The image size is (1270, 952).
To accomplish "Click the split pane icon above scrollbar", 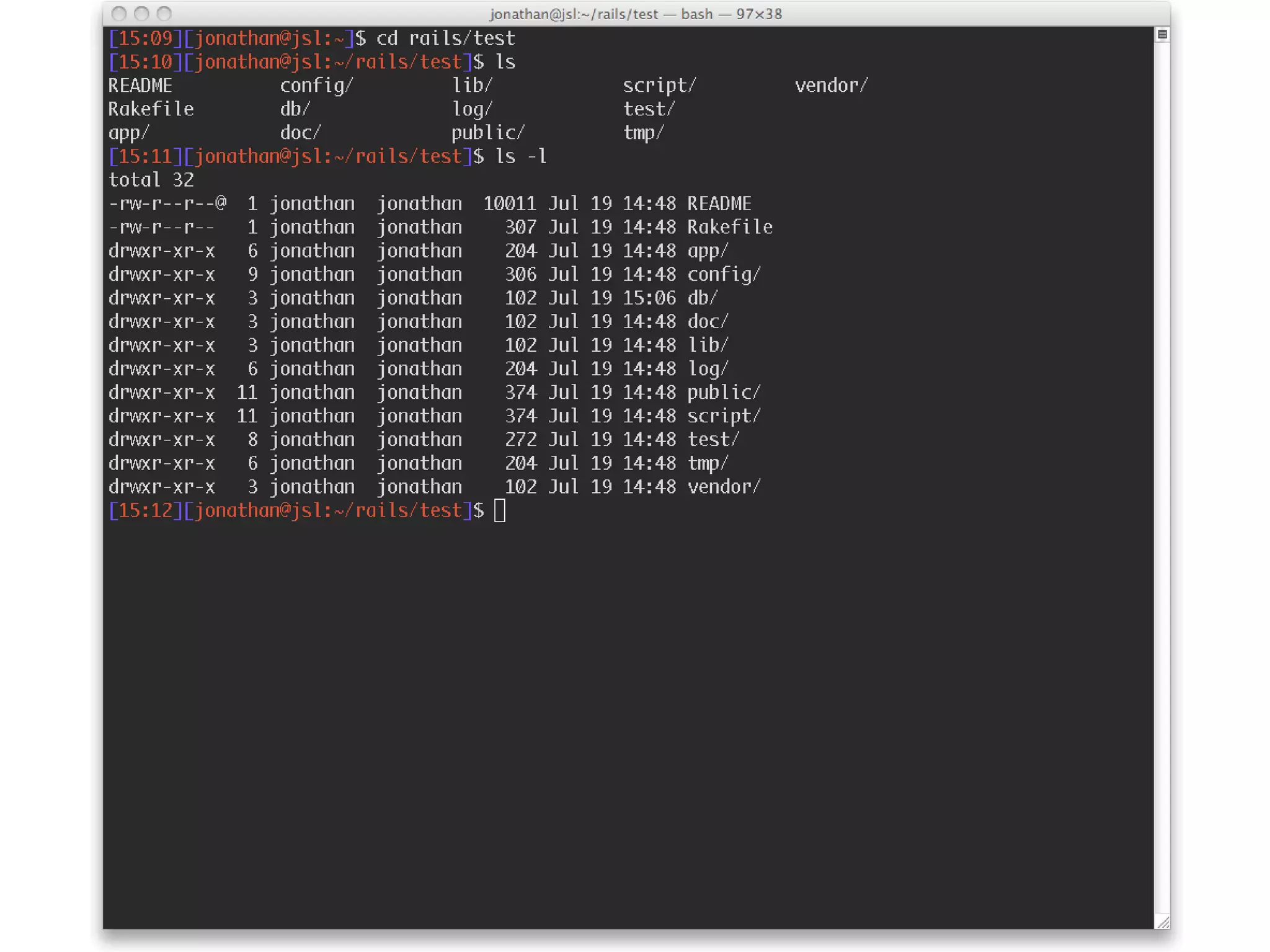I will pos(1162,35).
